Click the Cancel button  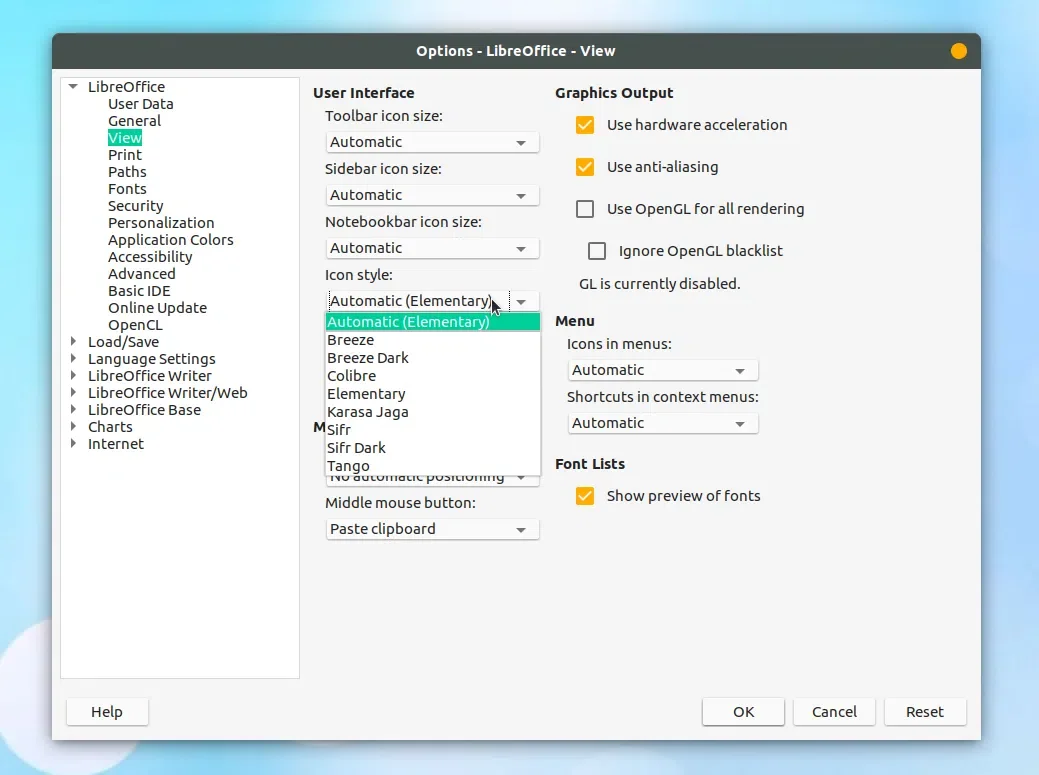[834, 712]
